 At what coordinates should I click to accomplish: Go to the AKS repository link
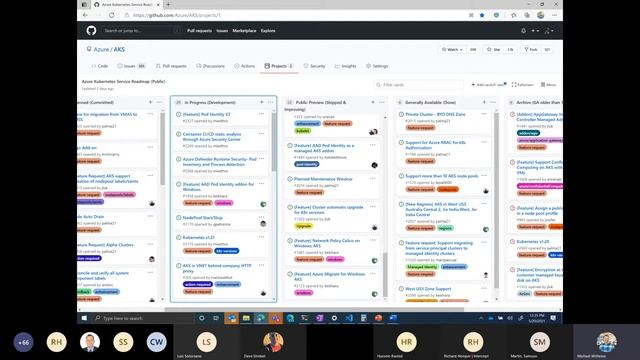pos(119,49)
